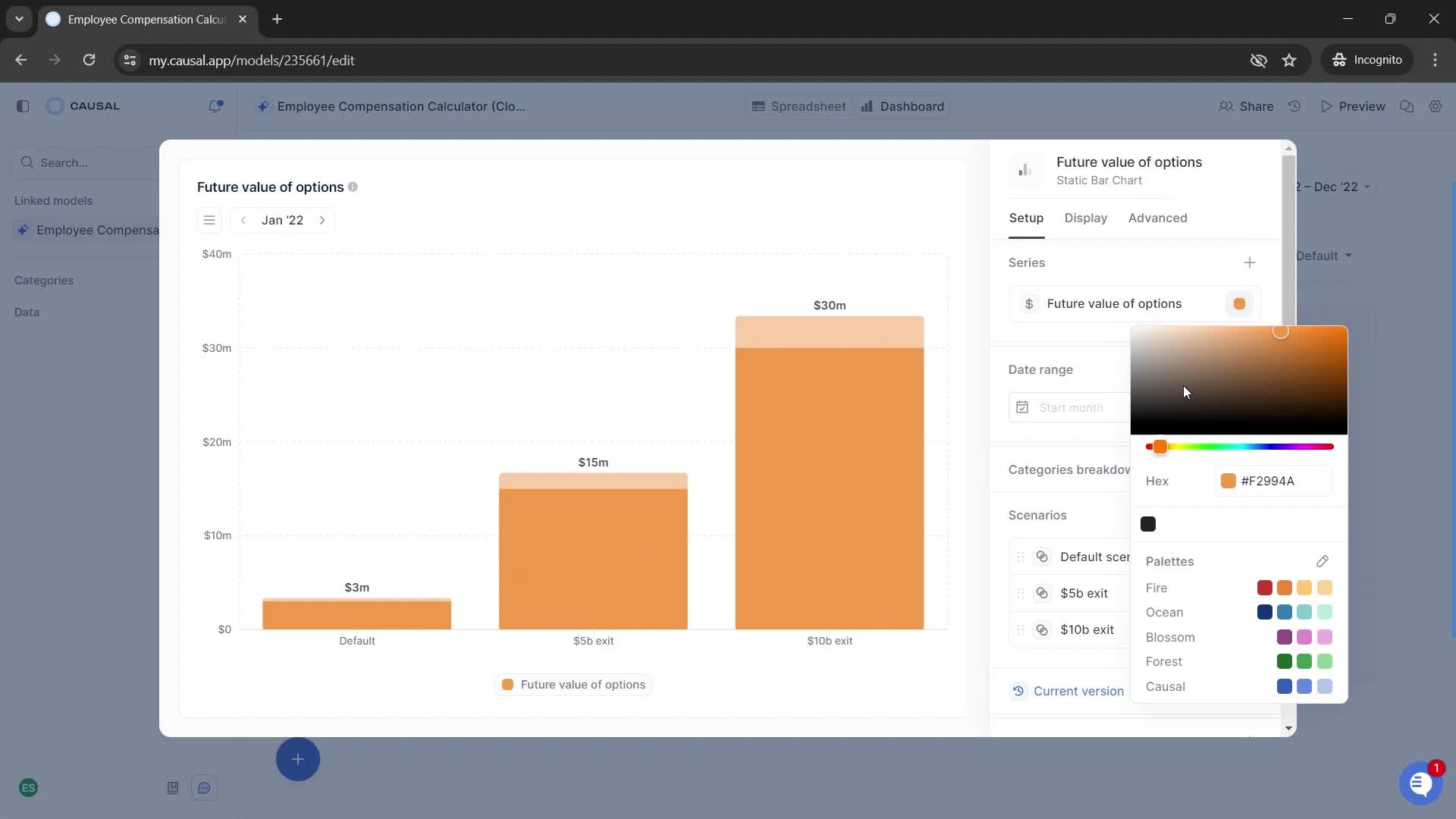Expand the Jan '22 month navigation dropdown
Screen dimensions: 1456x819
coord(283,220)
